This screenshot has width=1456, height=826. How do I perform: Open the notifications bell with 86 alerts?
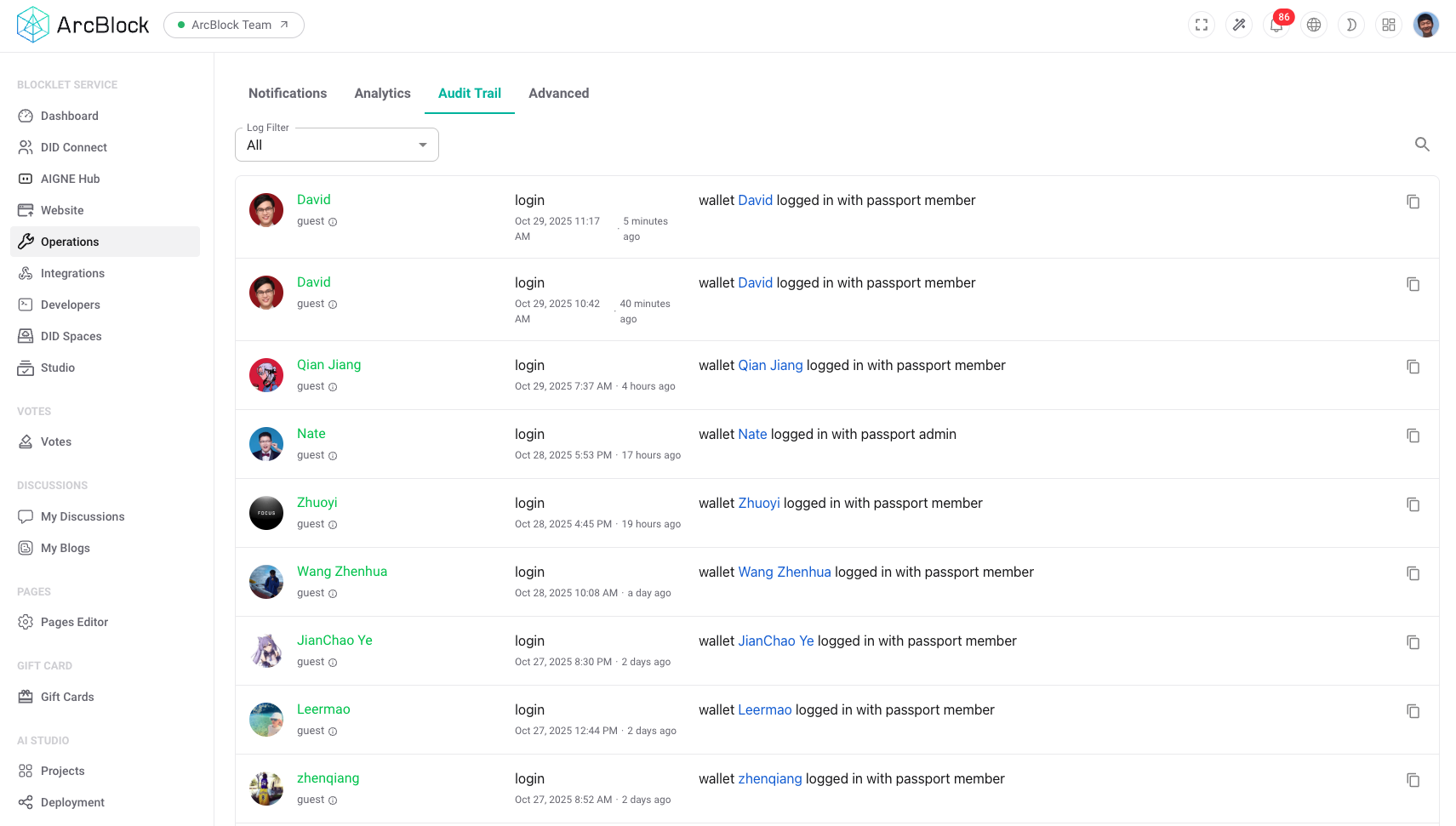[x=1276, y=25]
